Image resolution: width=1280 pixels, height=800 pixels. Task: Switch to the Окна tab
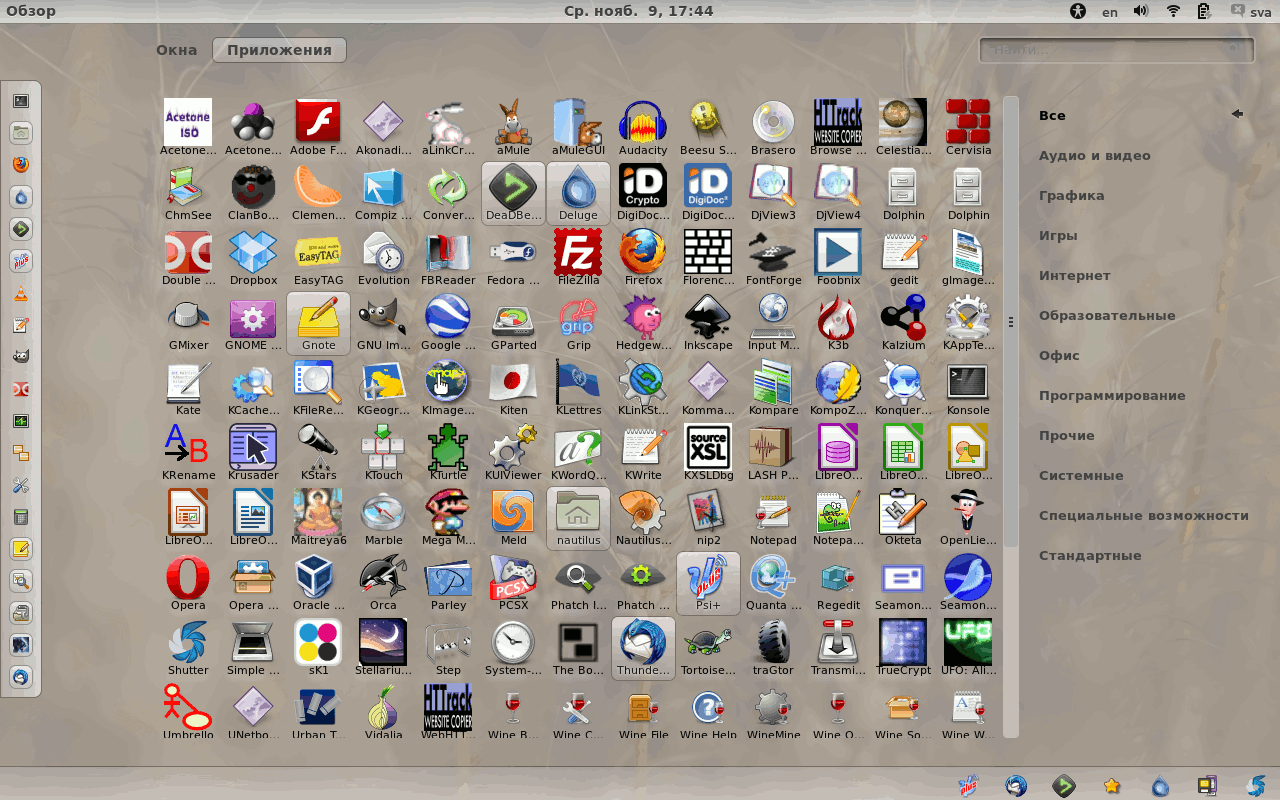coord(177,50)
